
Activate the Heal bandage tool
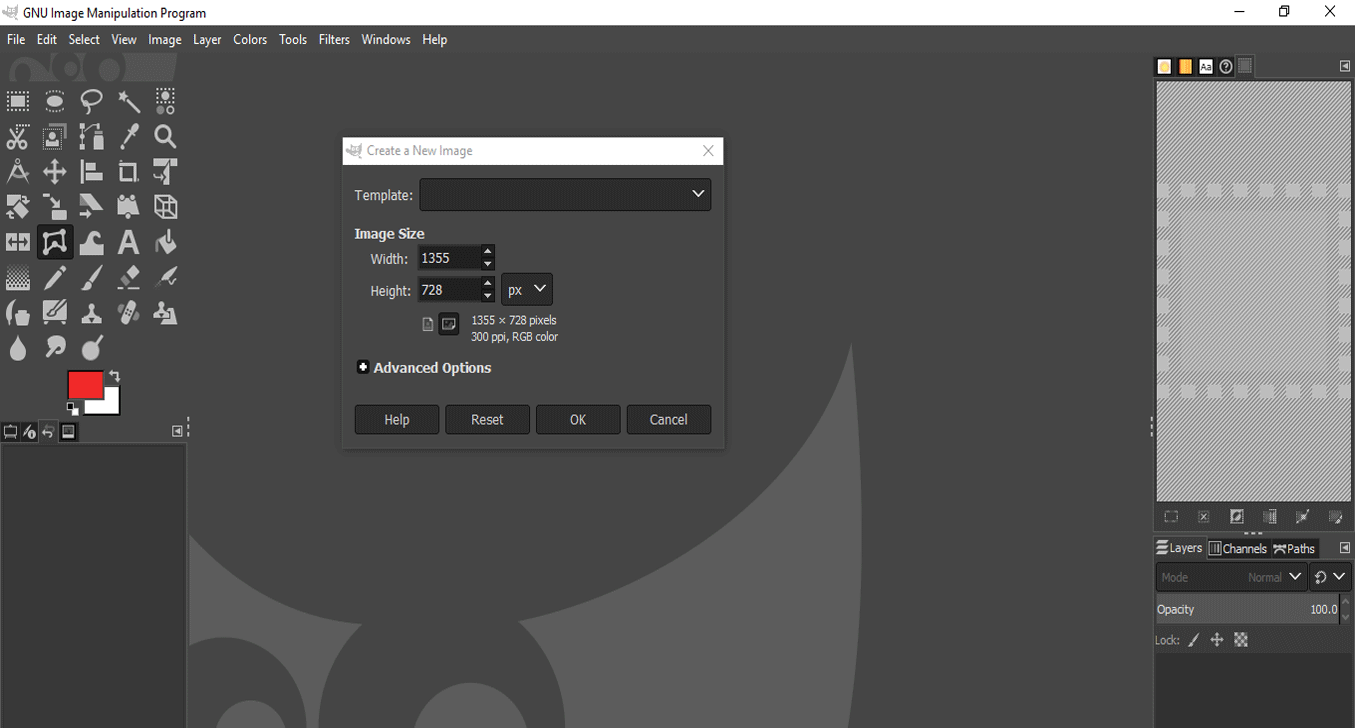(129, 313)
